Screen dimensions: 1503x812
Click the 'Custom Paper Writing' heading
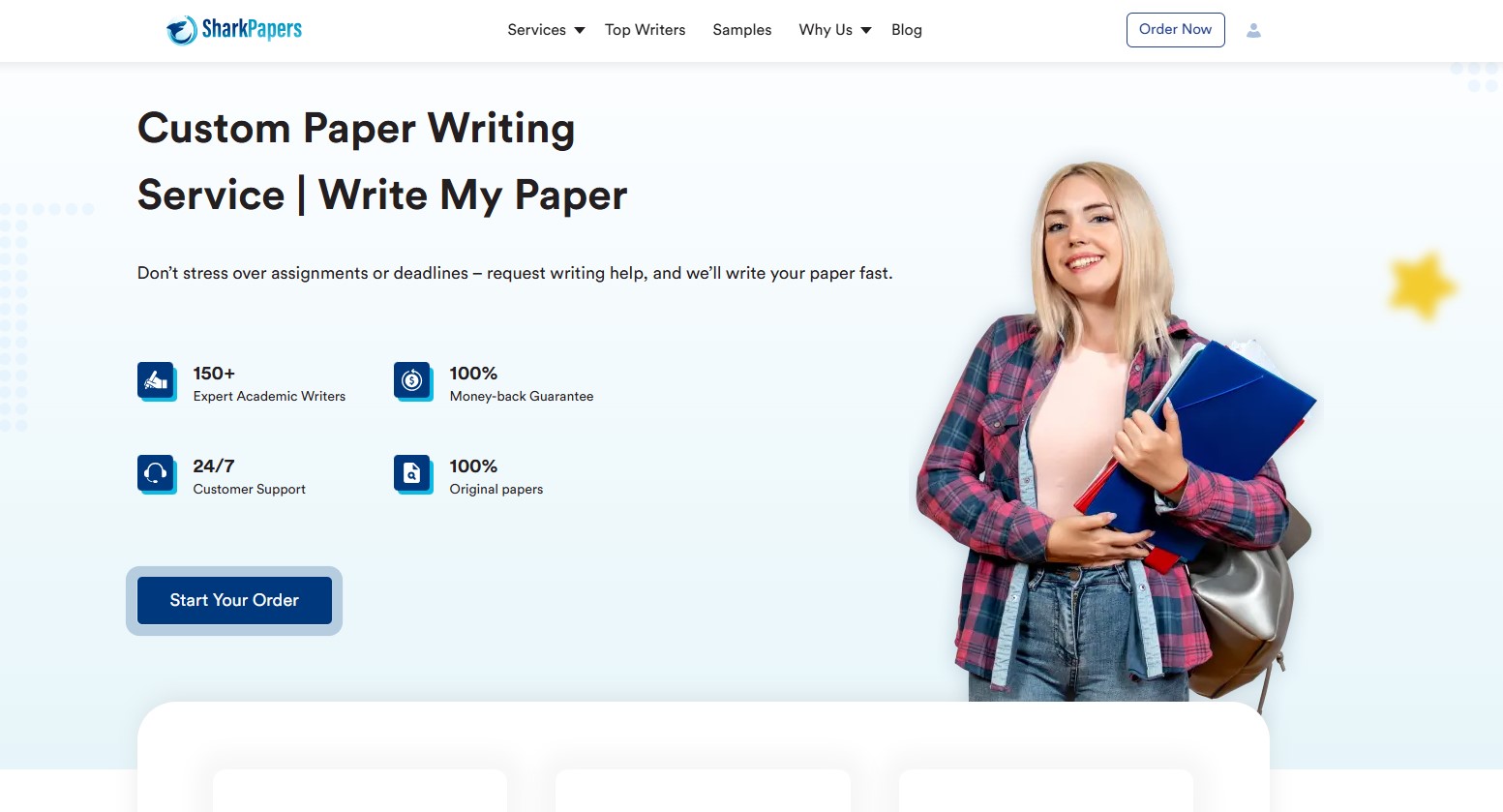pyautogui.click(x=356, y=128)
